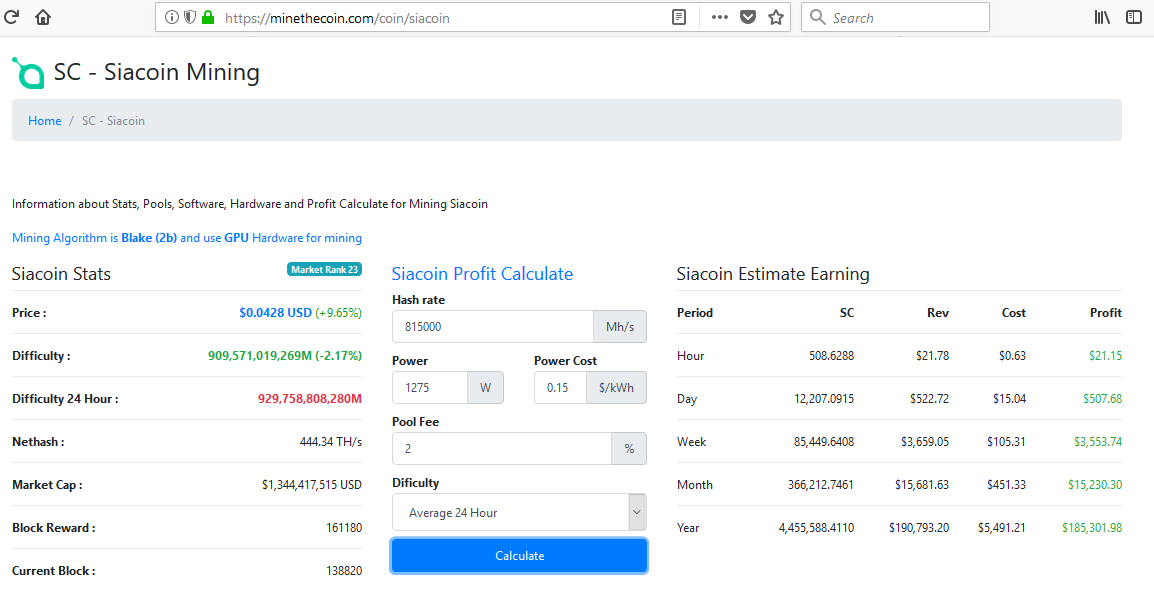Viewport: 1154px width, 598px height.
Task: Click the Nethash 444.34 TH/s value
Action: tap(330, 441)
